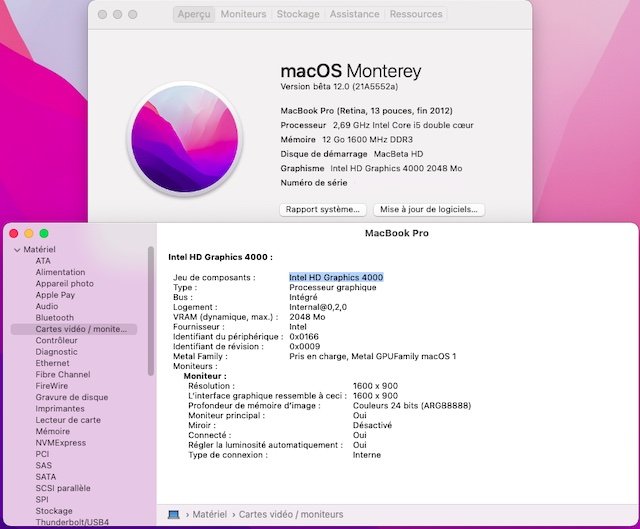Select Stockage in the sidebar list

(54, 511)
